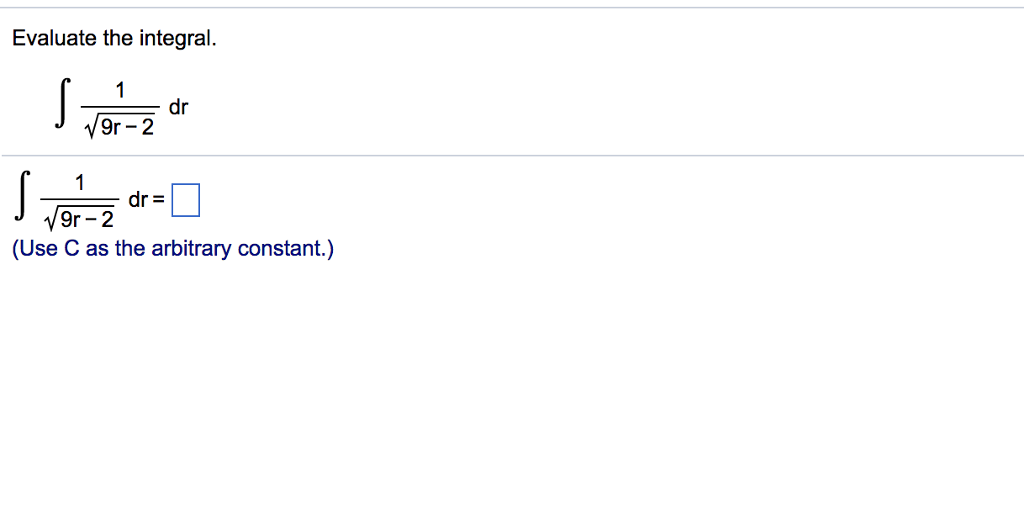Screen dimensions: 1024x513
Task: Click the √9r − 2 denominator in the question
Action: 121,128
